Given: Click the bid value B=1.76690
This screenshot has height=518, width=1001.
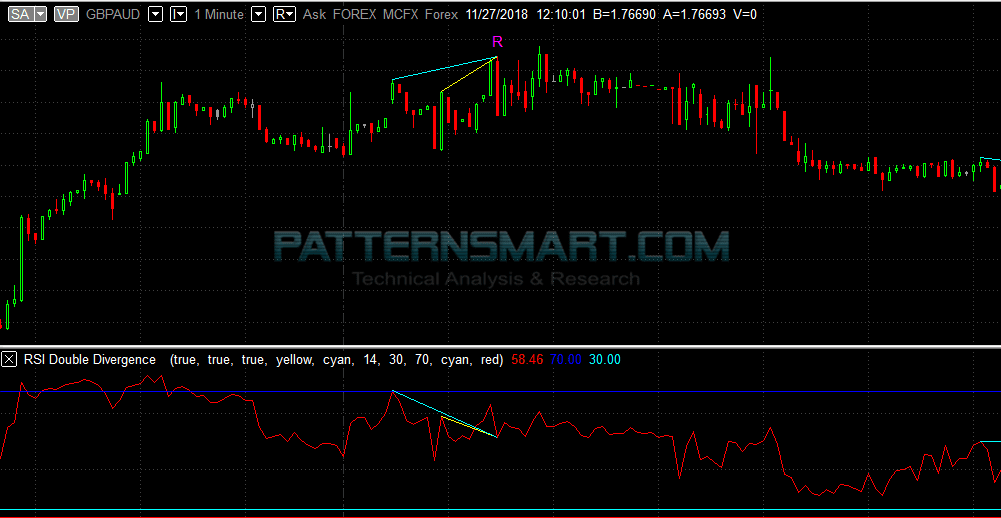Looking at the screenshot, I should click(624, 14).
